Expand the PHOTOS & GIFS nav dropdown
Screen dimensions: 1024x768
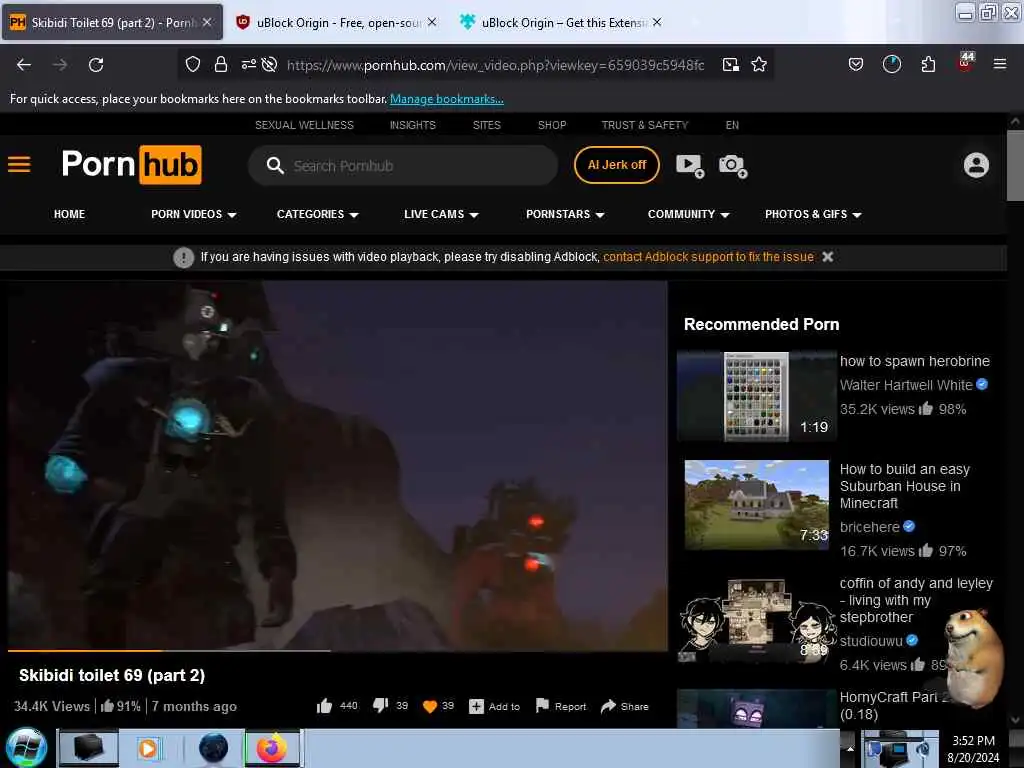tap(813, 214)
